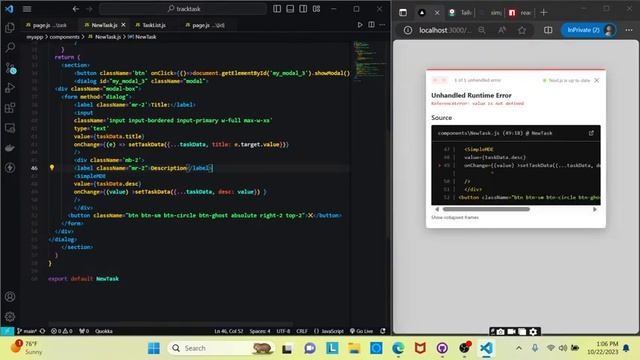The width and height of the screenshot is (640, 360).
Task: Click the code minimap overview
Action: [x=369, y=61]
